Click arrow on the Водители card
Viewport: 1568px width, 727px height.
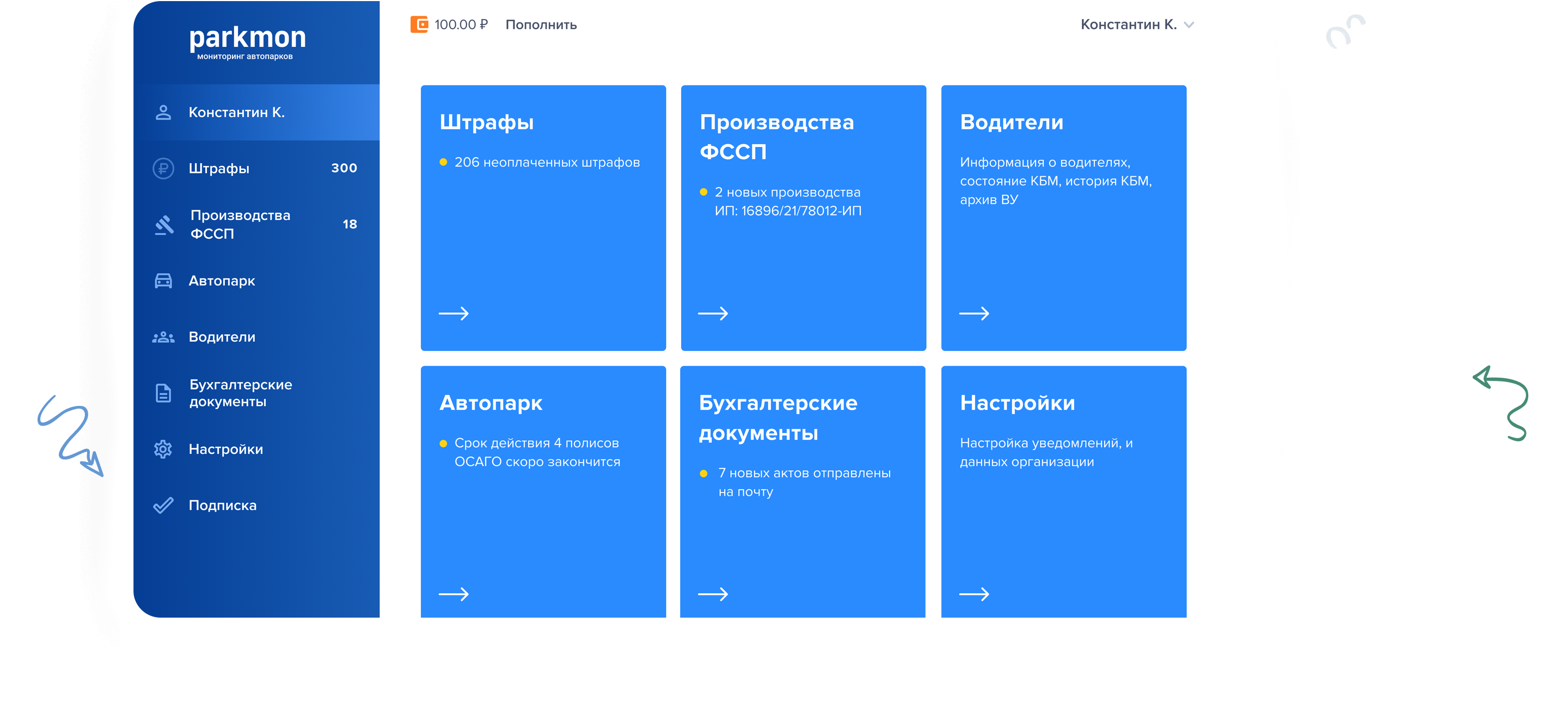974,313
